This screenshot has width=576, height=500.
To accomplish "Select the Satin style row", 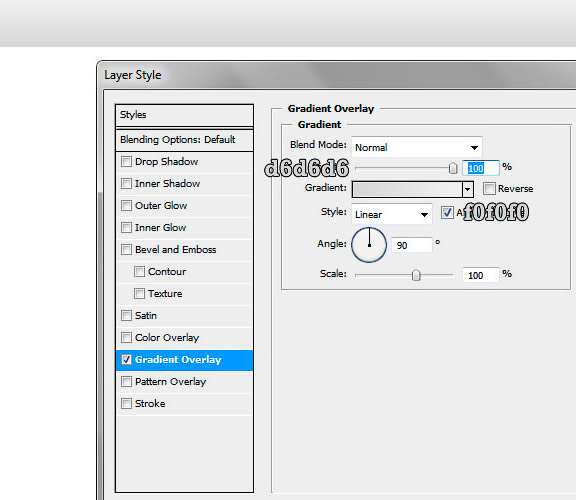I will (184, 316).
